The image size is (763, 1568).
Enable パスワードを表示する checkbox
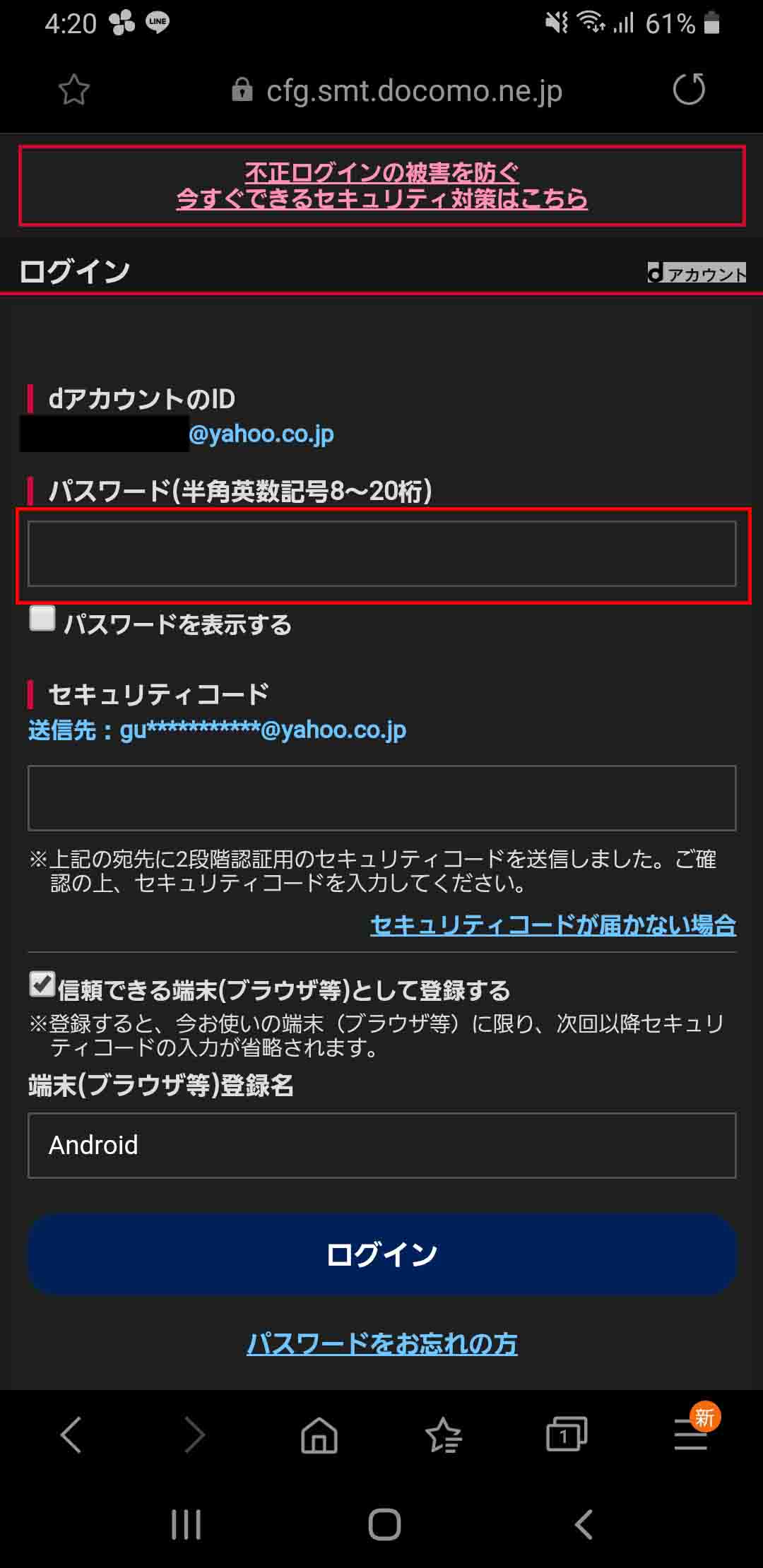pyautogui.click(x=42, y=619)
